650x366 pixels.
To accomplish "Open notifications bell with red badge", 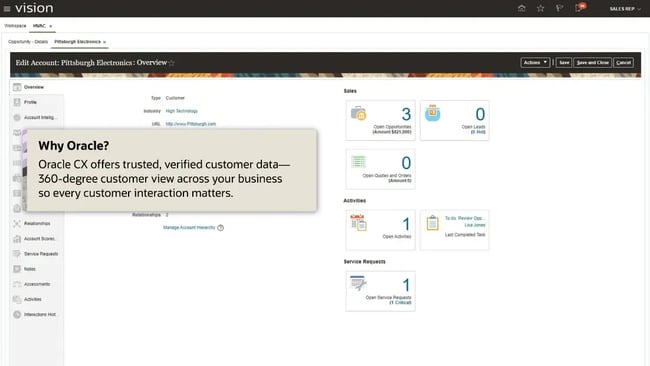I will (x=580, y=8).
